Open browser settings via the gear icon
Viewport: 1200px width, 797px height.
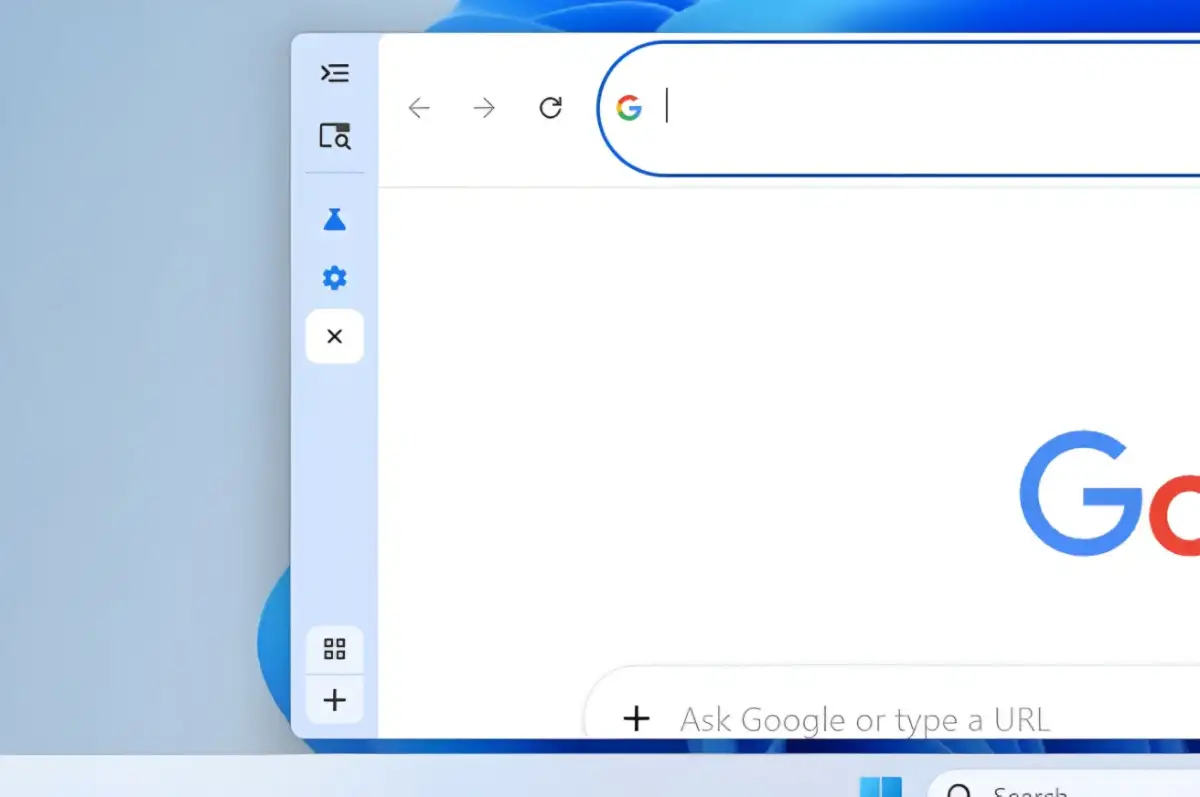point(335,278)
